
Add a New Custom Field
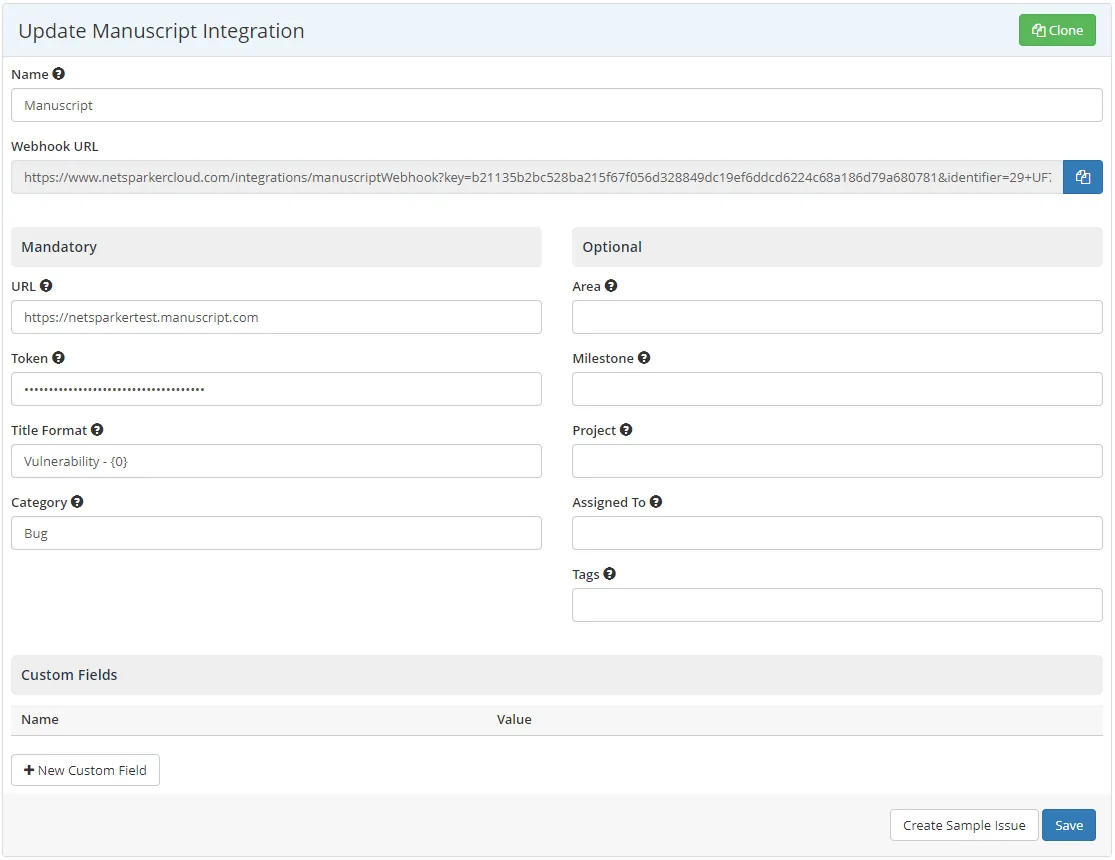(85, 770)
